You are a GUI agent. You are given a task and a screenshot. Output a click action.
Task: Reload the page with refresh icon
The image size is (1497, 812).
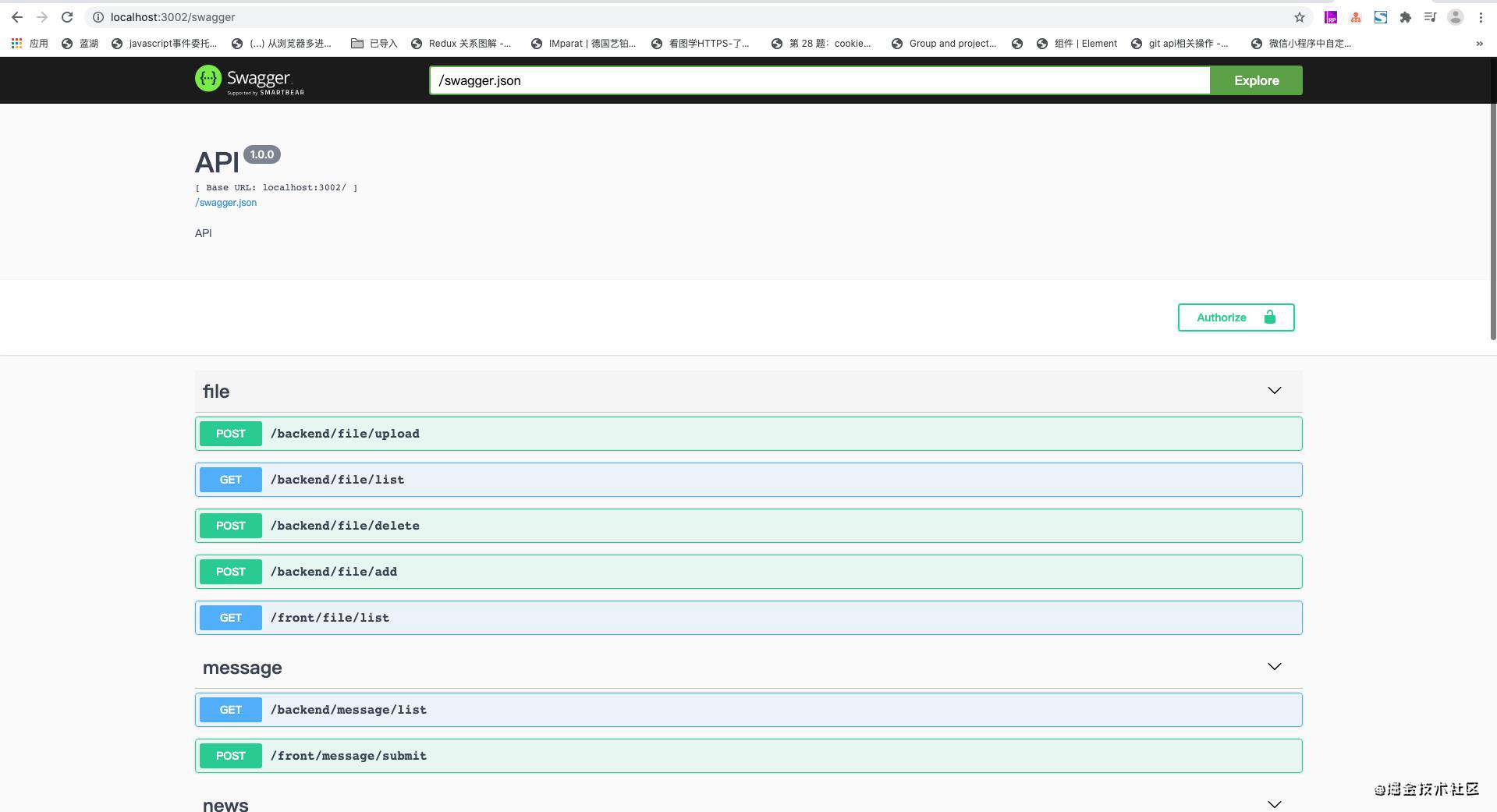tap(67, 17)
